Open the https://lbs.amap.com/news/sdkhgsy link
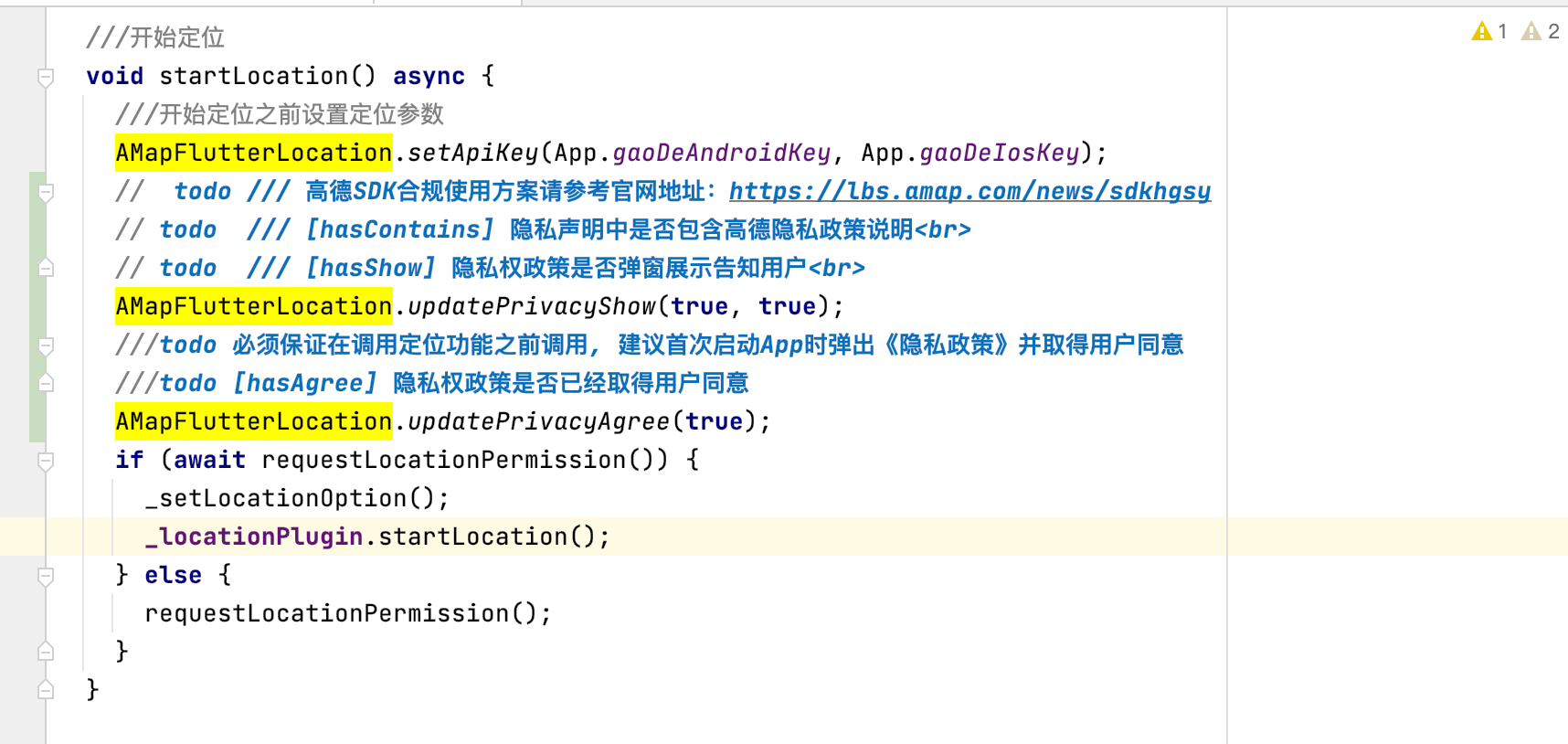 point(969,191)
